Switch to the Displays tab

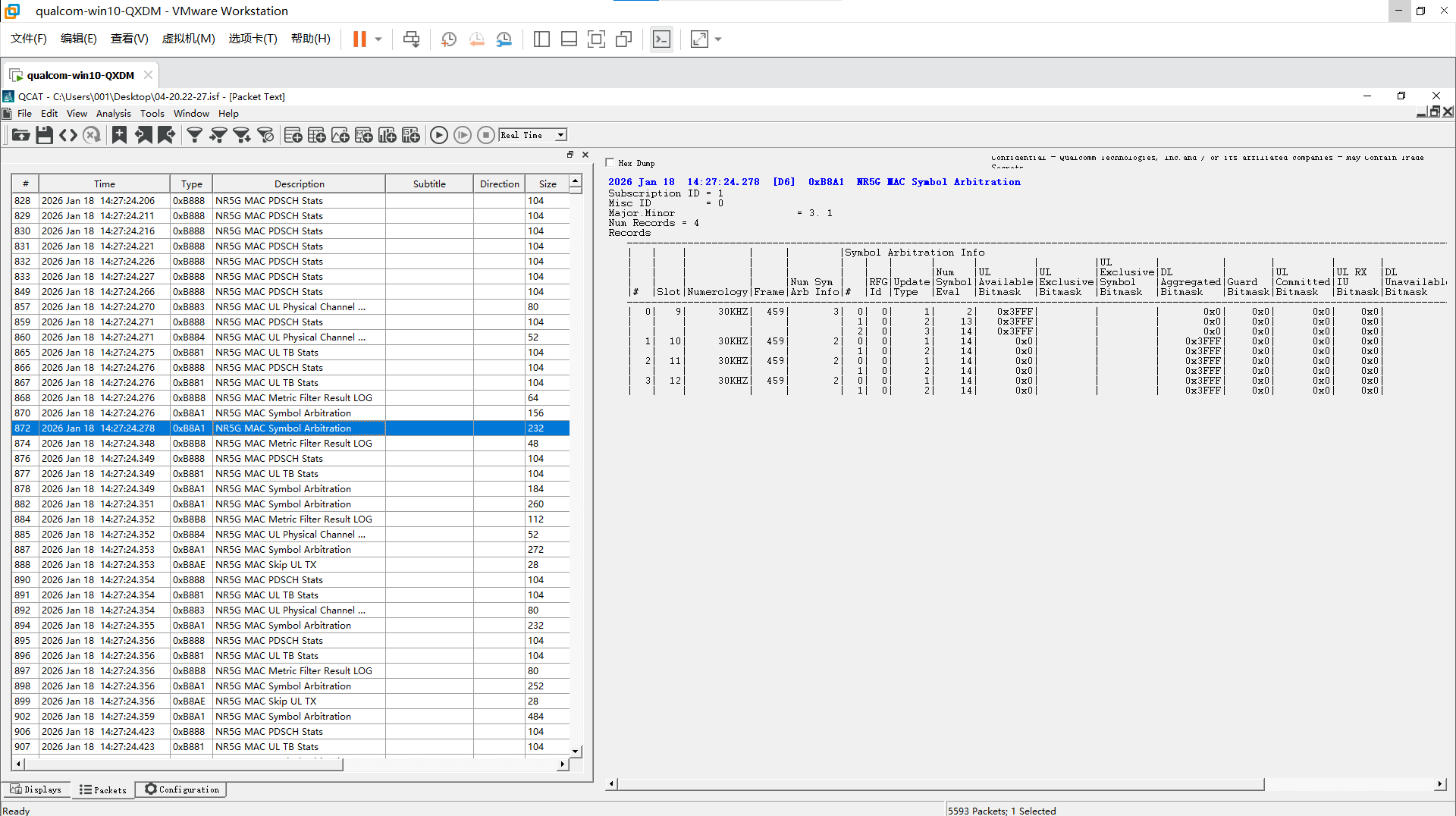[36, 789]
